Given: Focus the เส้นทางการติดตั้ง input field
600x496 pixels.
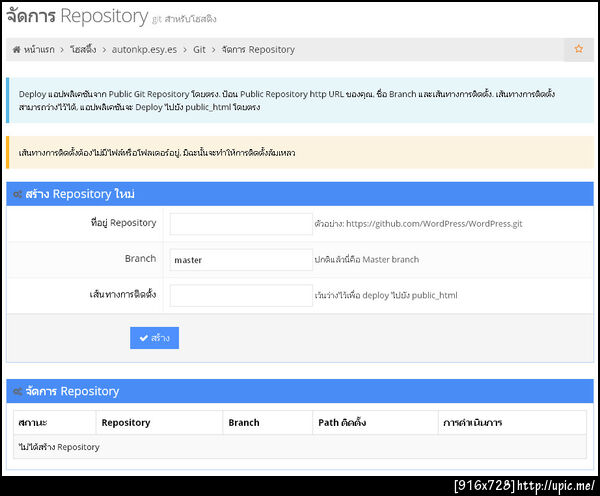Looking at the screenshot, I should pos(241,295).
